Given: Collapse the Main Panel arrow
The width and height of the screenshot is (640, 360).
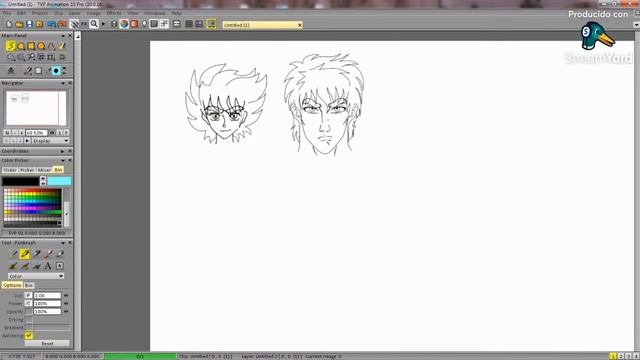Looking at the screenshot, I should (x=63, y=36).
